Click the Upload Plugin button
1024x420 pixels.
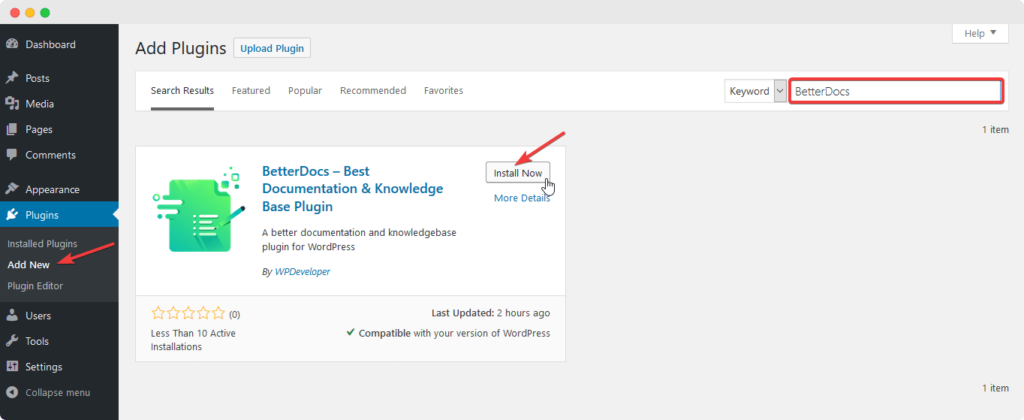tap(272, 48)
